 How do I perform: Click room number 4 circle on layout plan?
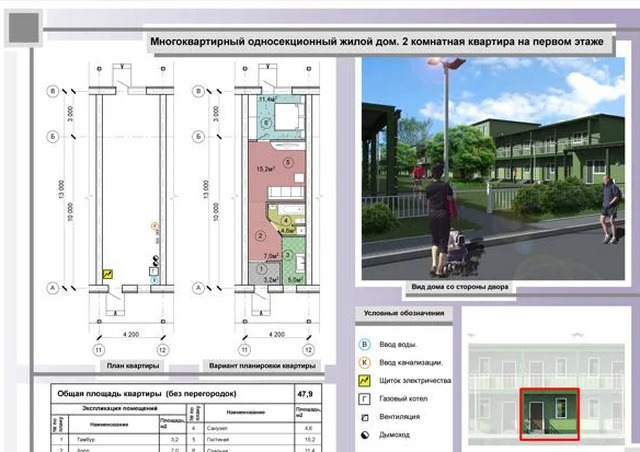point(287,221)
